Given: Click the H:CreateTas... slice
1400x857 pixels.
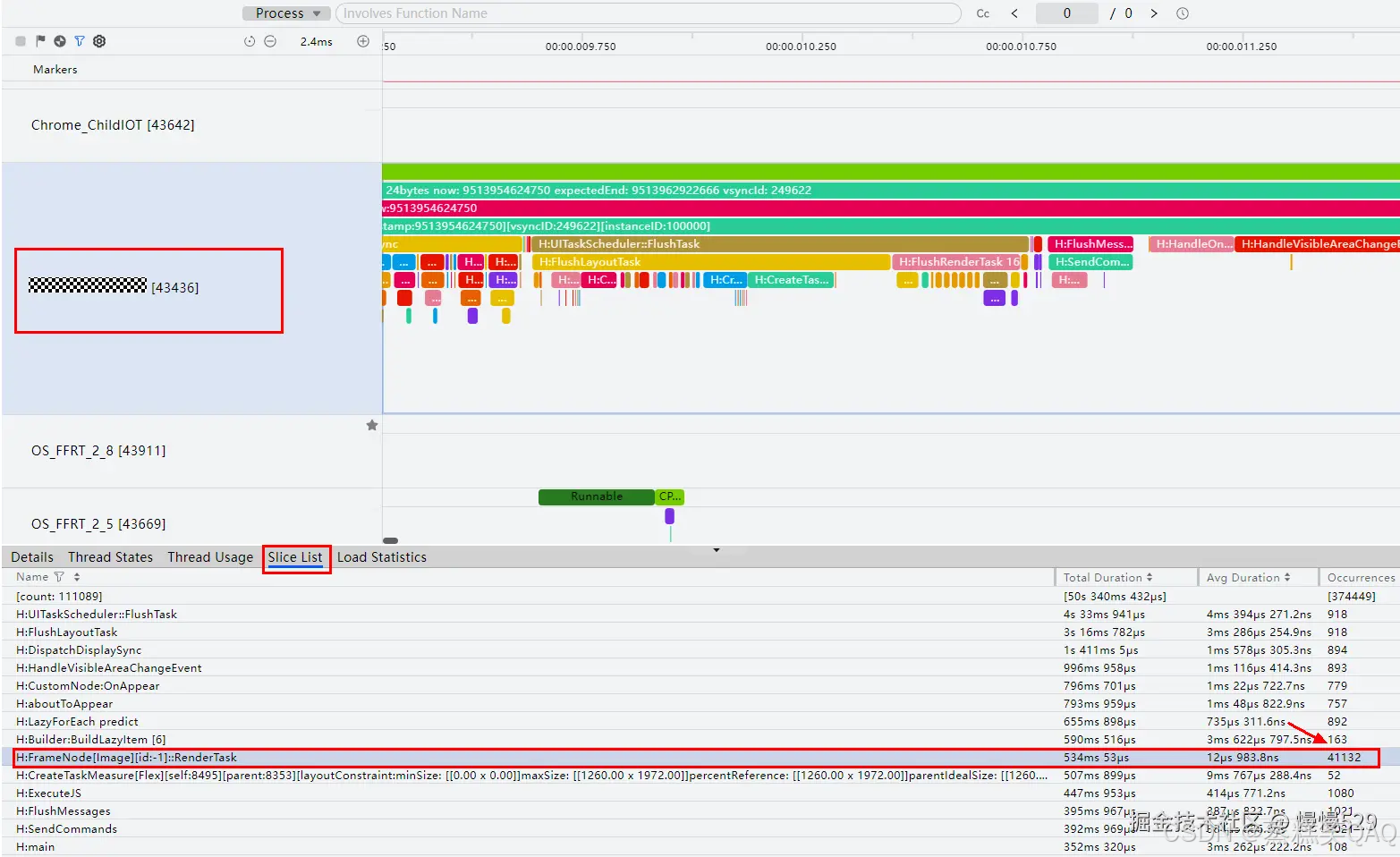Looking at the screenshot, I should point(791,280).
